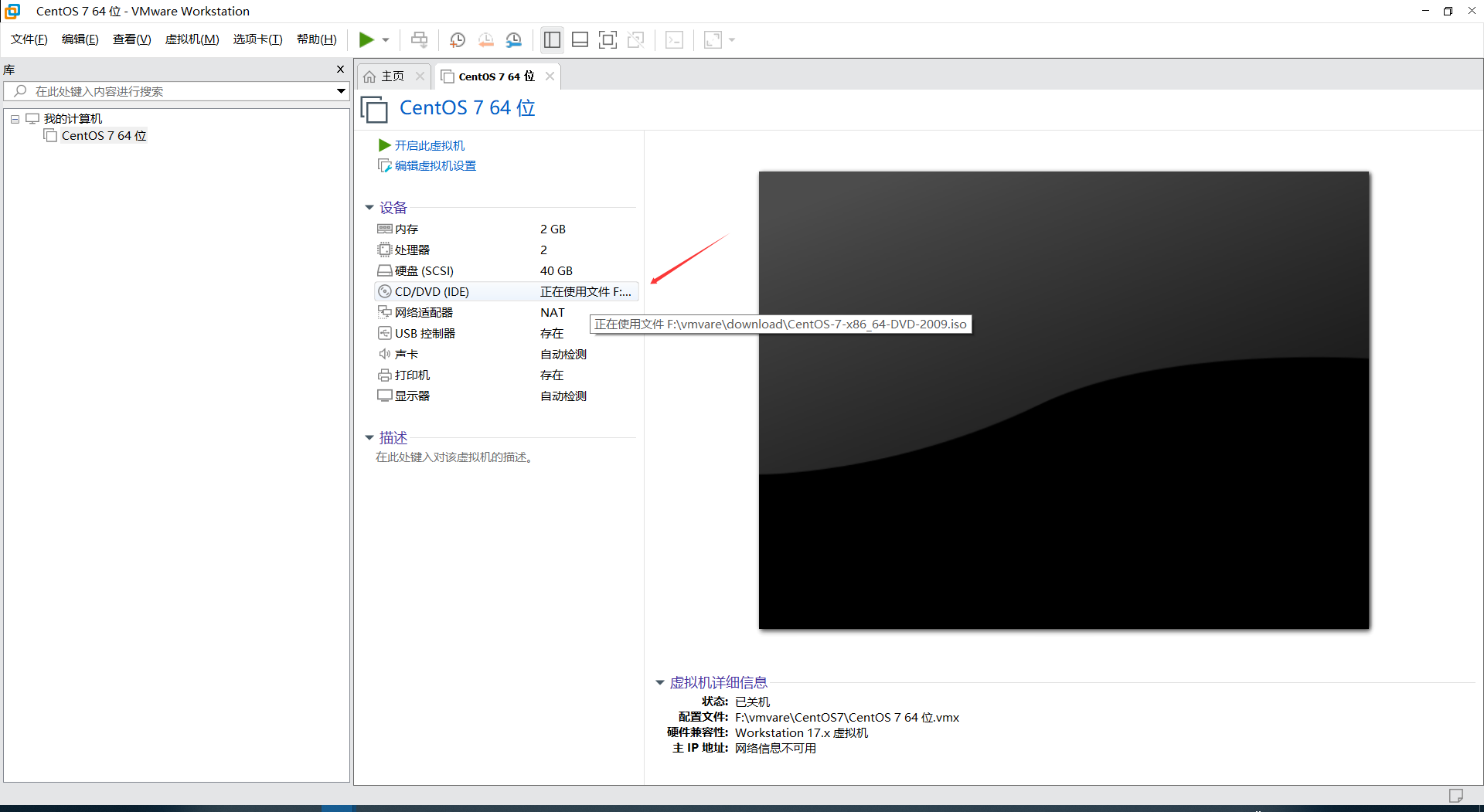Close the 主页 tab
Screen dimensions: 1484x812
pos(420,76)
